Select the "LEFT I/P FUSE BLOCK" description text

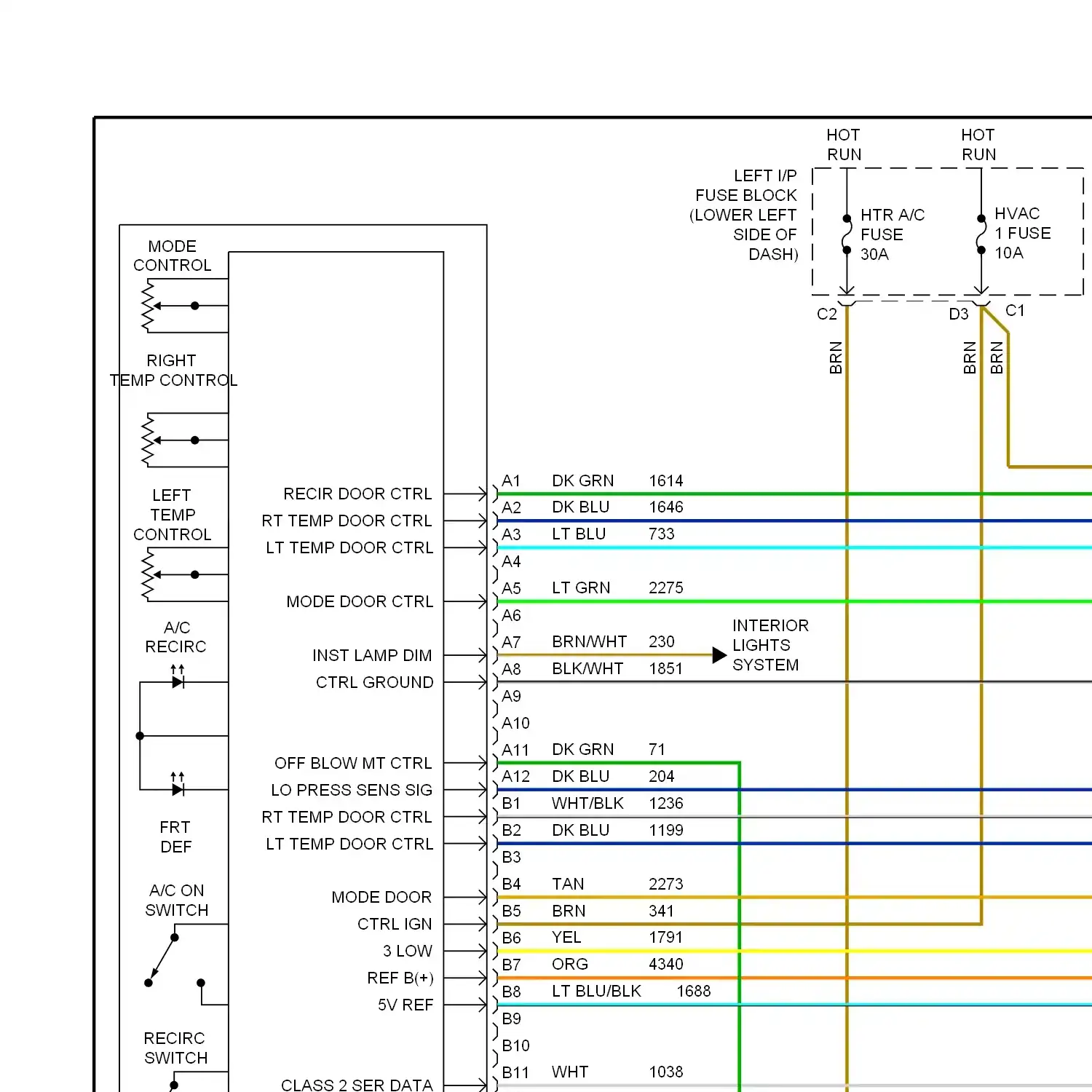click(743, 215)
